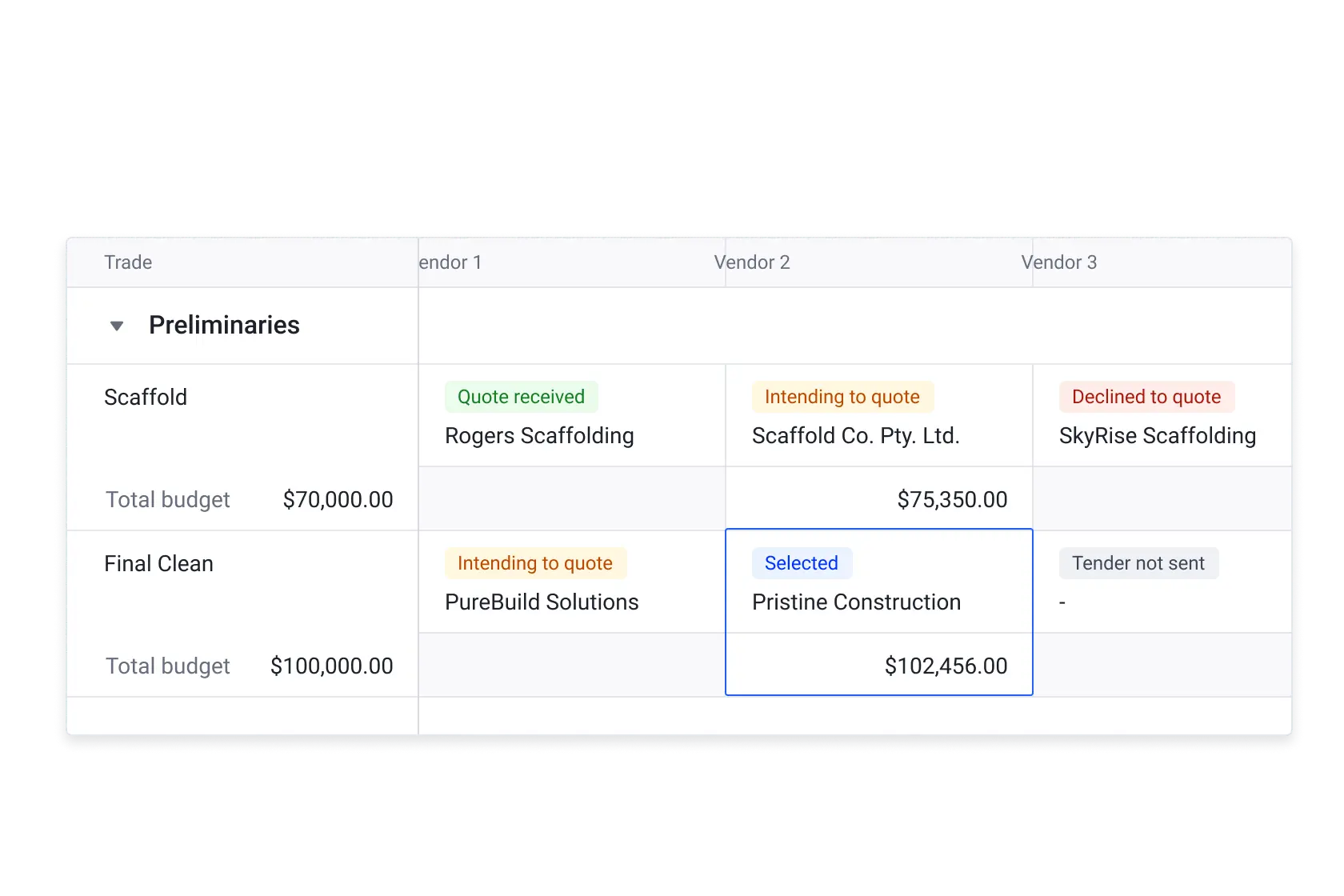Viewport: 1344px width, 896px height.
Task: Click the Tender not sent badge
Action: click(1138, 563)
